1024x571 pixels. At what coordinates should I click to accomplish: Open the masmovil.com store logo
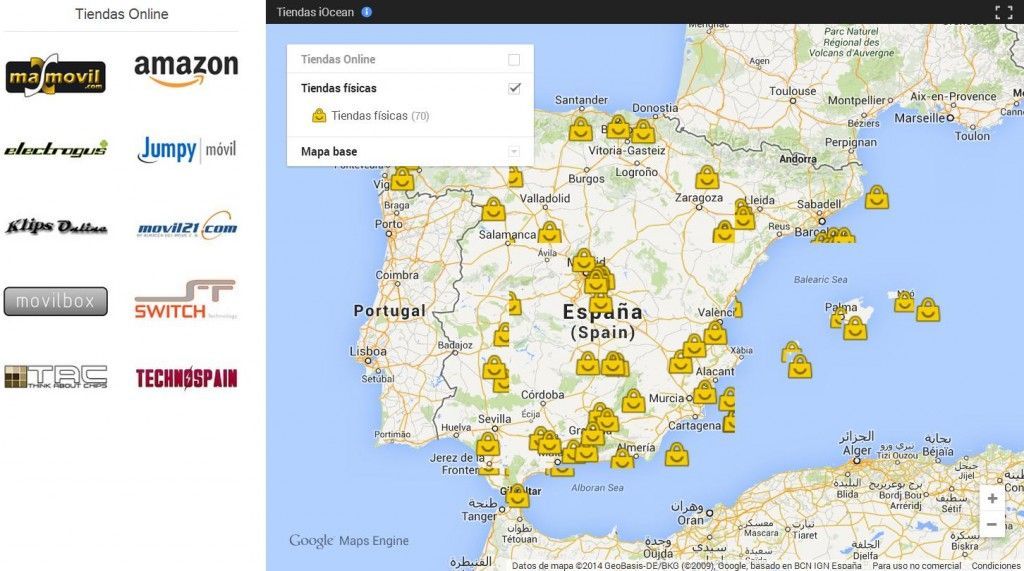coord(56,75)
